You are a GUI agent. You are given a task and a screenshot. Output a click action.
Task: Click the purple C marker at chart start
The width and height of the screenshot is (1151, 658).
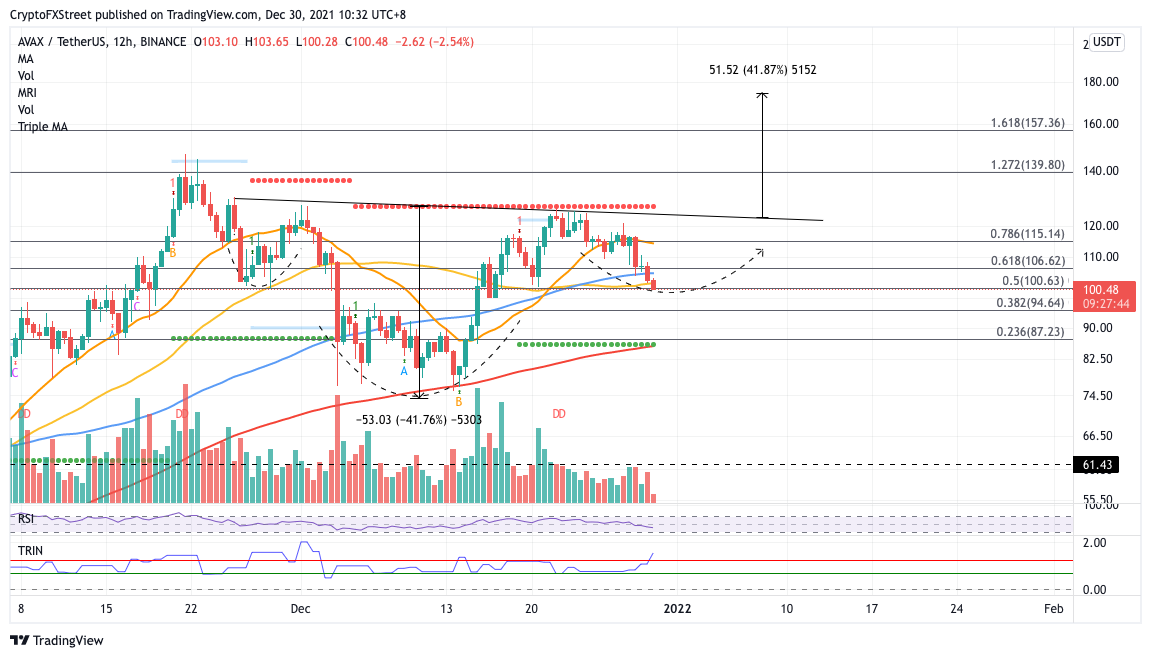coord(15,373)
